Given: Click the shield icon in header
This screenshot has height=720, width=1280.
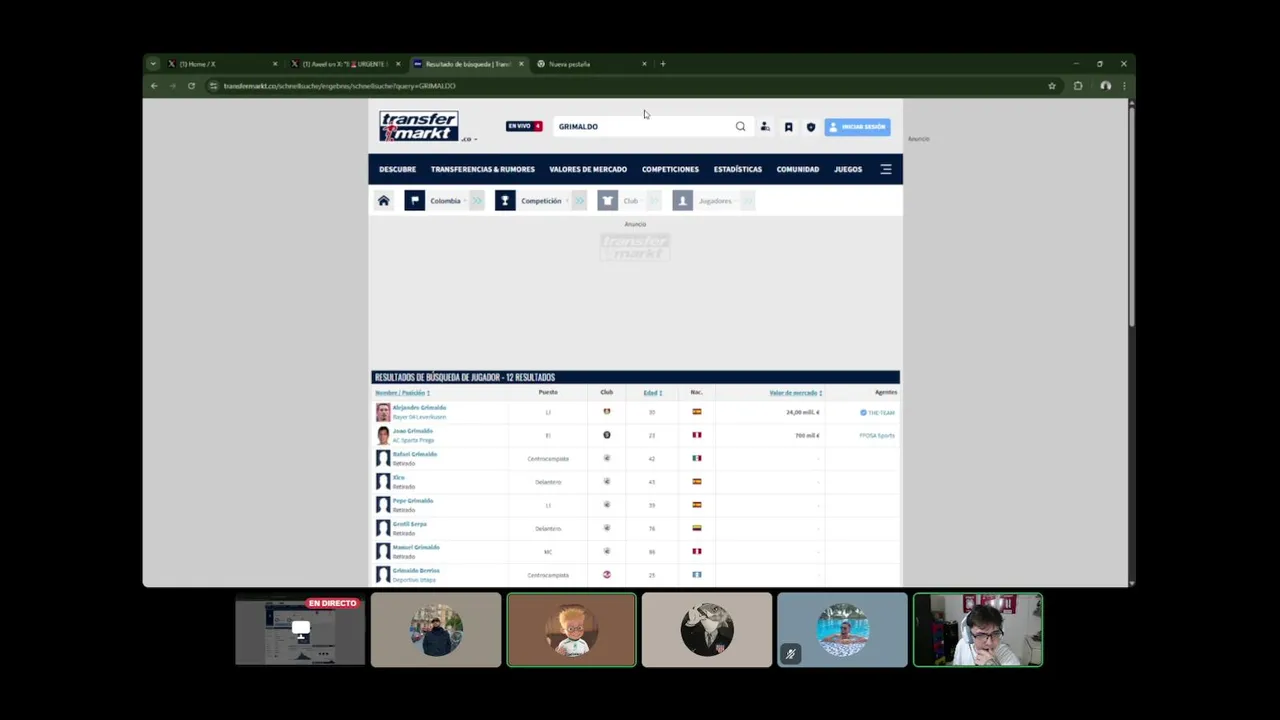Looking at the screenshot, I should tap(811, 127).
